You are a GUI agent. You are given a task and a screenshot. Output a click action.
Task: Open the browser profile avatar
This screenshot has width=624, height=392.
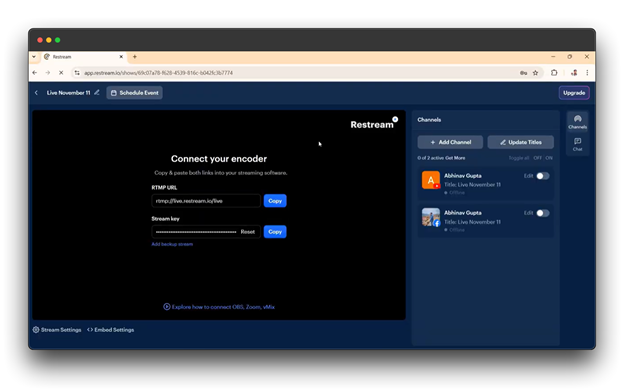pos(574,72)
